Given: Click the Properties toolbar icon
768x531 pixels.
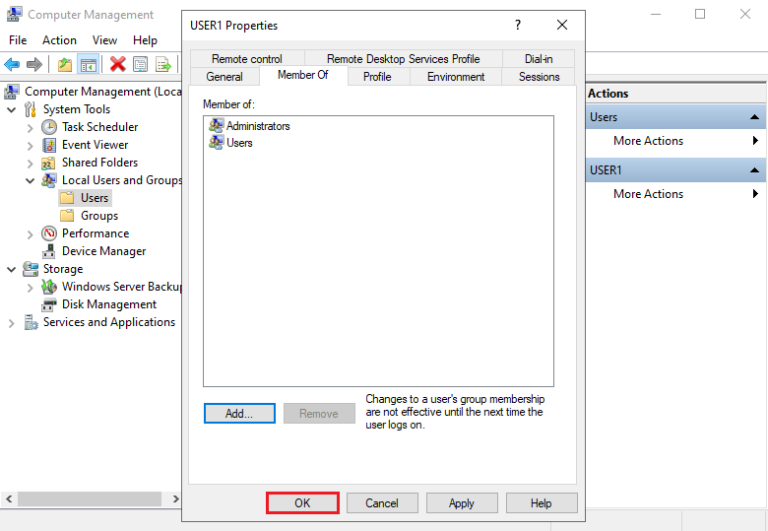Looking at the screenshot, I should (x=140, y=65).
